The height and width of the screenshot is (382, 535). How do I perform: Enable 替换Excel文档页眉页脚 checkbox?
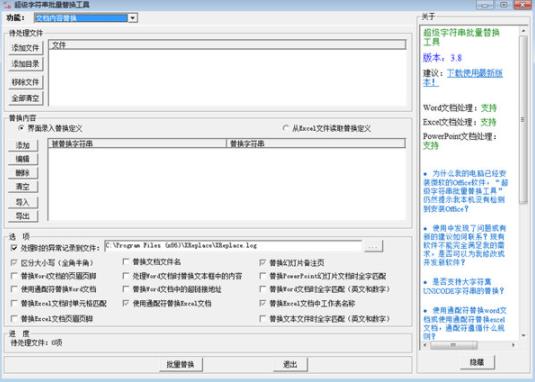pyautogui.click(x=14, y=319)
